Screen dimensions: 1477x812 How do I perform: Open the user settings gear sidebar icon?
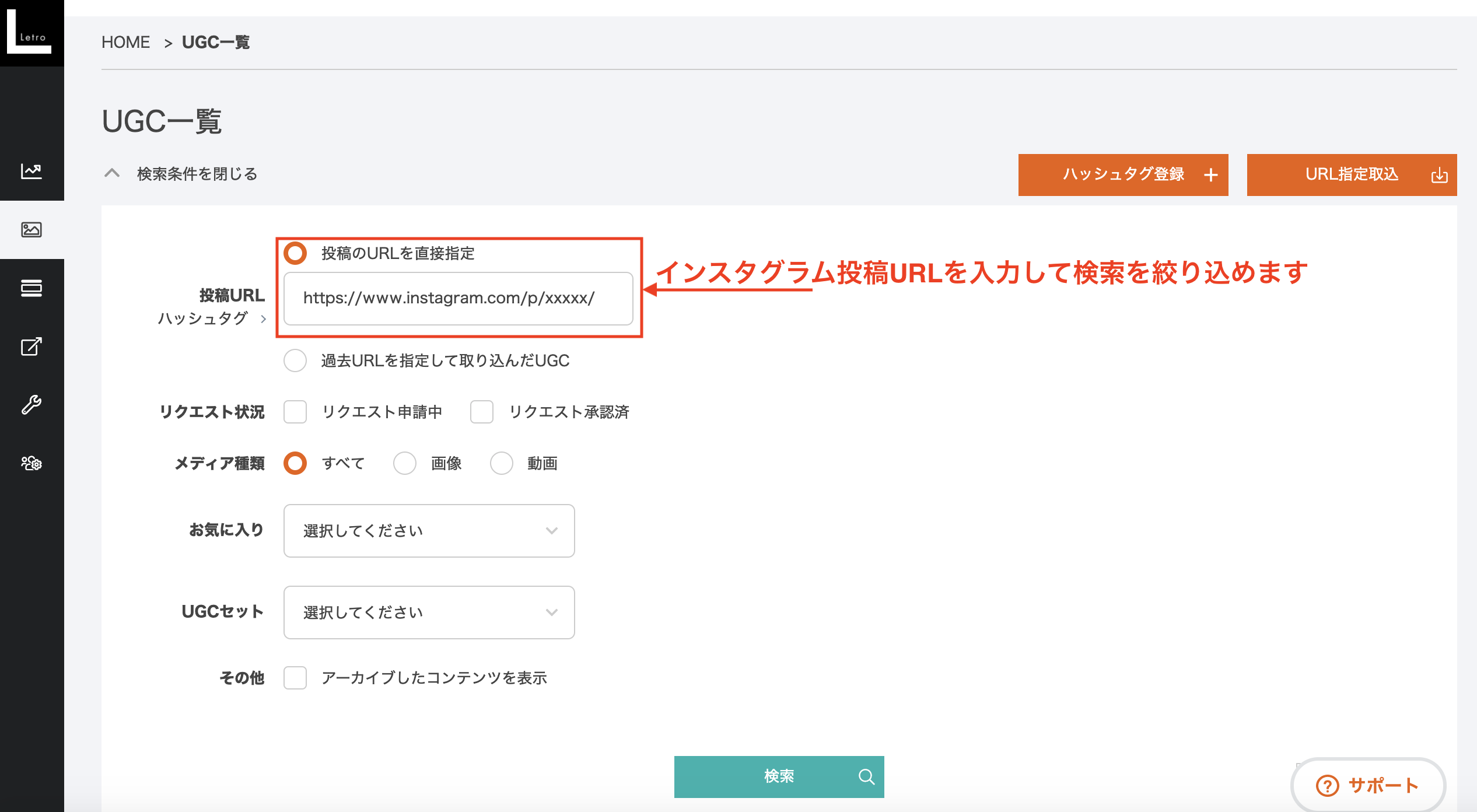tap(32, 463)
